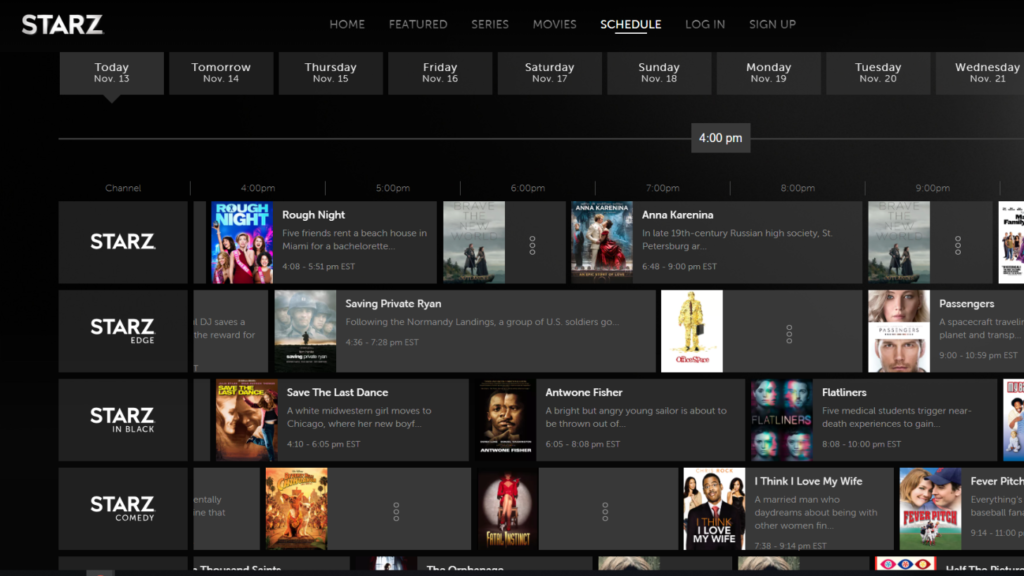The image size is (1024, 576).
Task: Click the Passengers title text
Action: (x=967, y=304)
